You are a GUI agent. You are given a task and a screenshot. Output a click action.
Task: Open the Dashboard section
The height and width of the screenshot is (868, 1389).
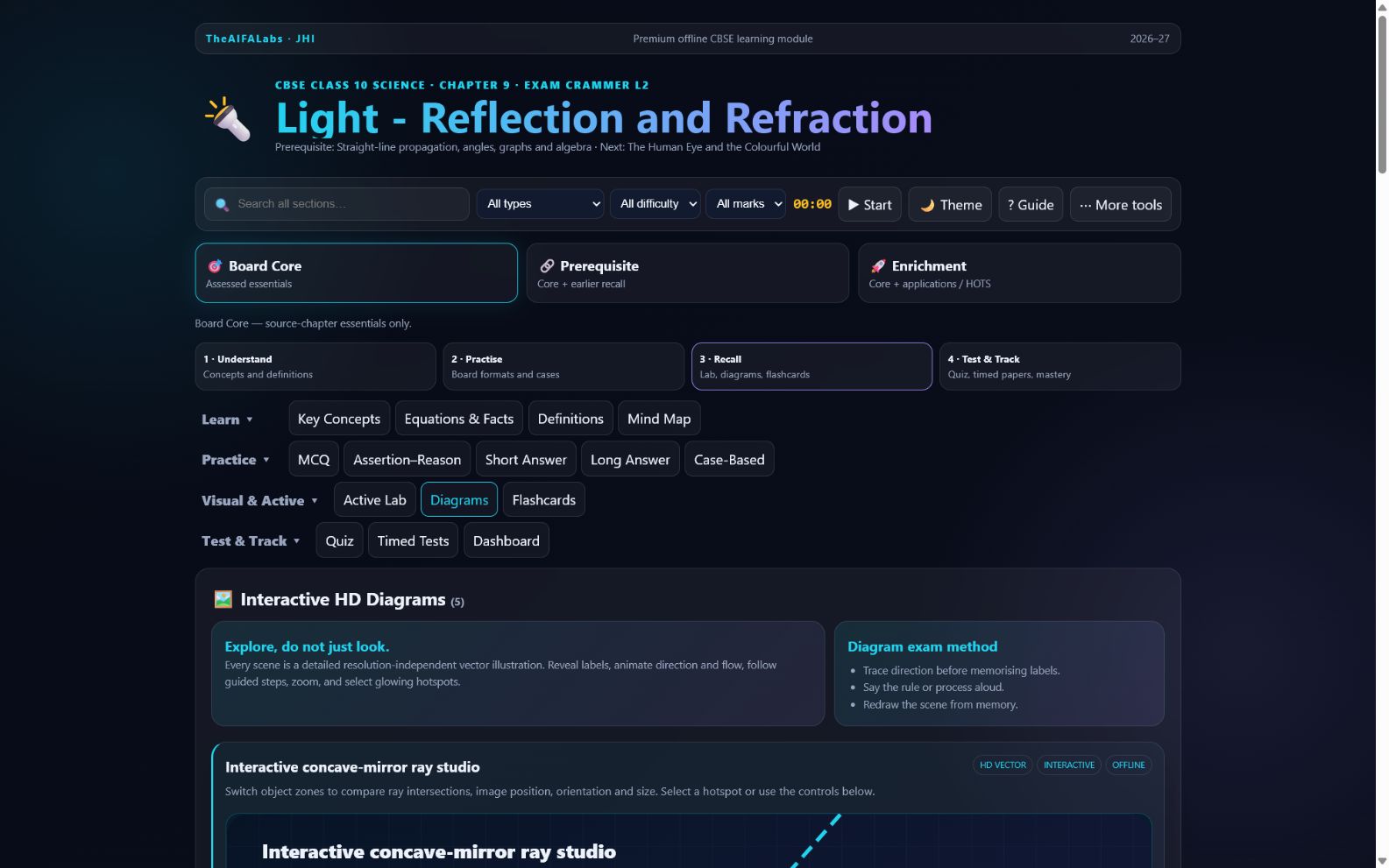pos(507,540)
